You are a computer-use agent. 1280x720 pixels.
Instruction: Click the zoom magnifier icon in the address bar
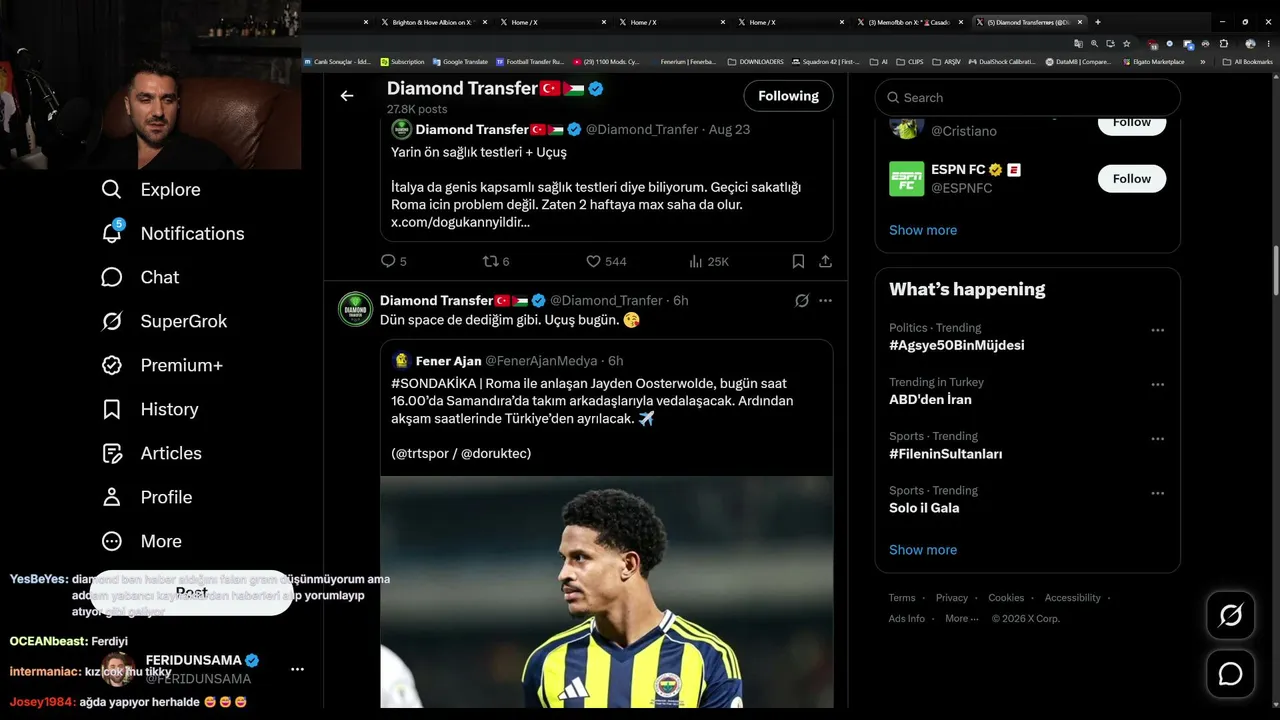(1094, 44)
